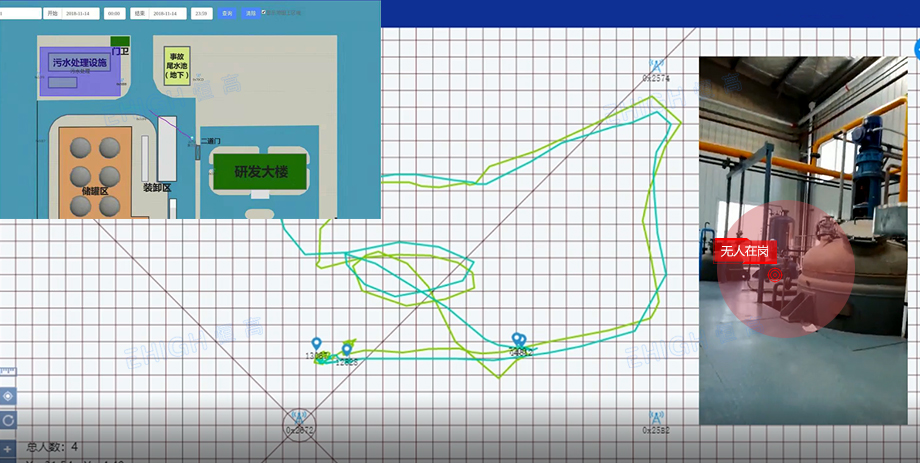920x463 pixels.
Task: Click the blue 清除 clear button
Action: tap(251, 13)
